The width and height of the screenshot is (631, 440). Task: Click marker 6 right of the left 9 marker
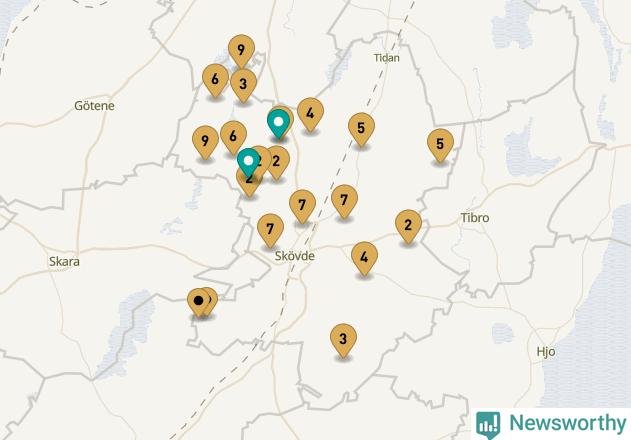pyautogui.click(x=233, y=137)
